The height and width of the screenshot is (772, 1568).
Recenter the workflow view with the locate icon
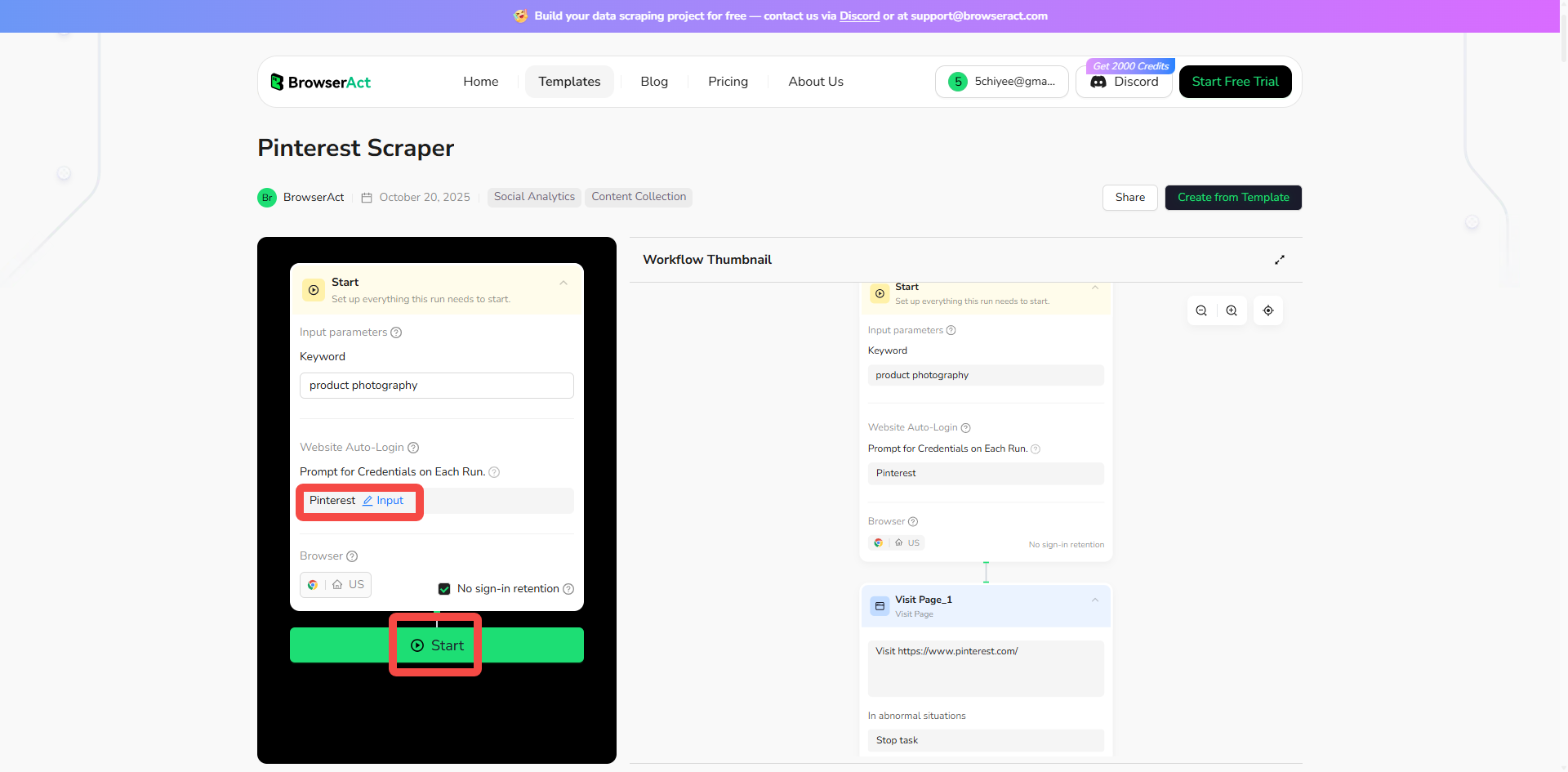click(x=1267, y=310)
